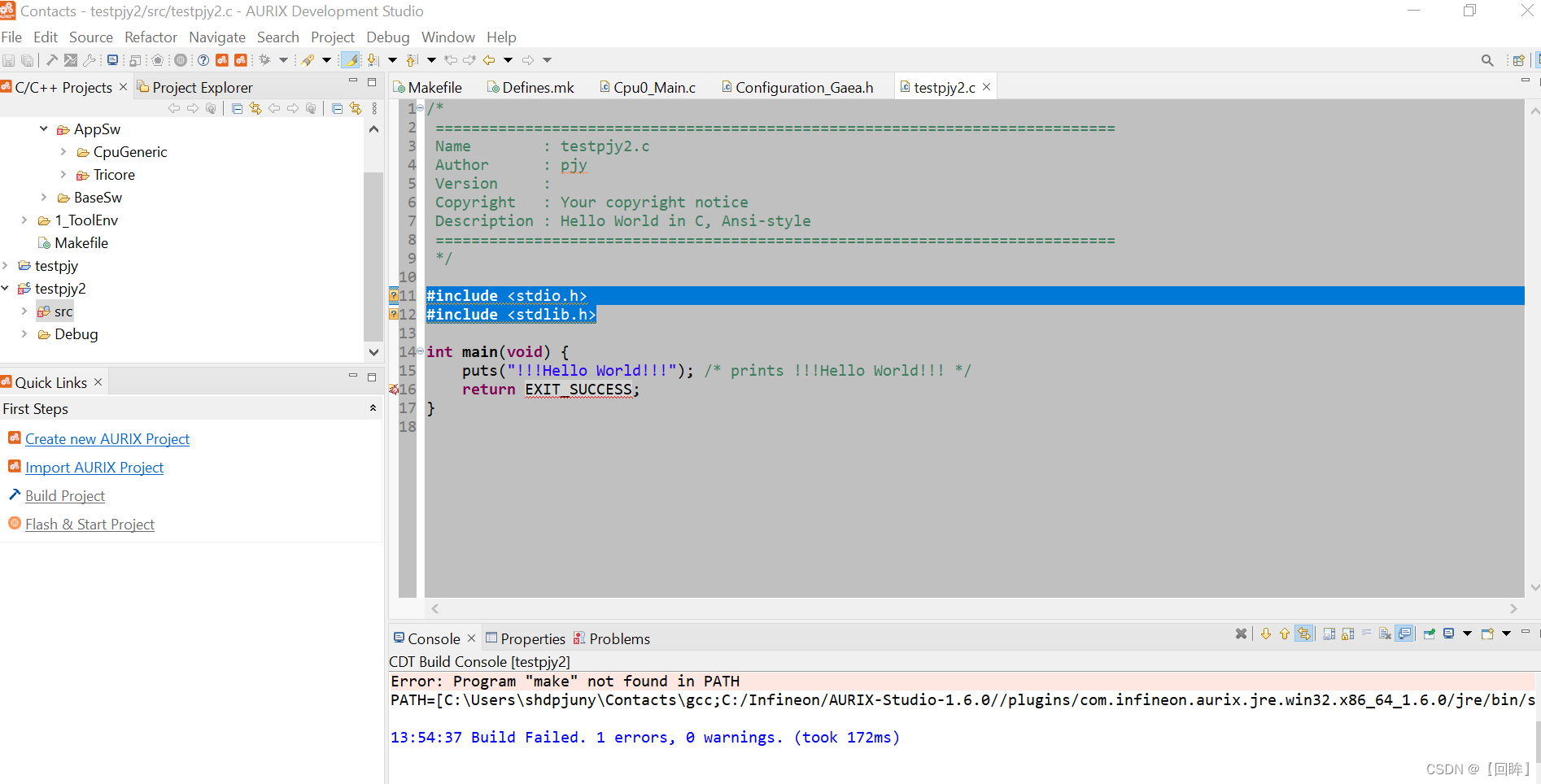Viewport: 1541px width, 784px height.
Task: Select the Problems tab
Action: click(x=618, y=638)
